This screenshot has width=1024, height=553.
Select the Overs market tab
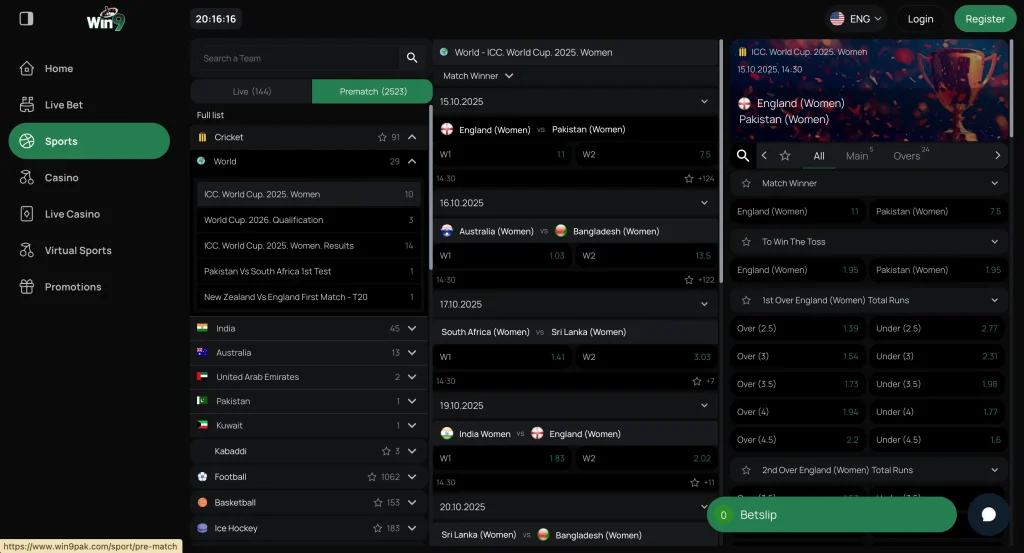[x=907, y=156]
